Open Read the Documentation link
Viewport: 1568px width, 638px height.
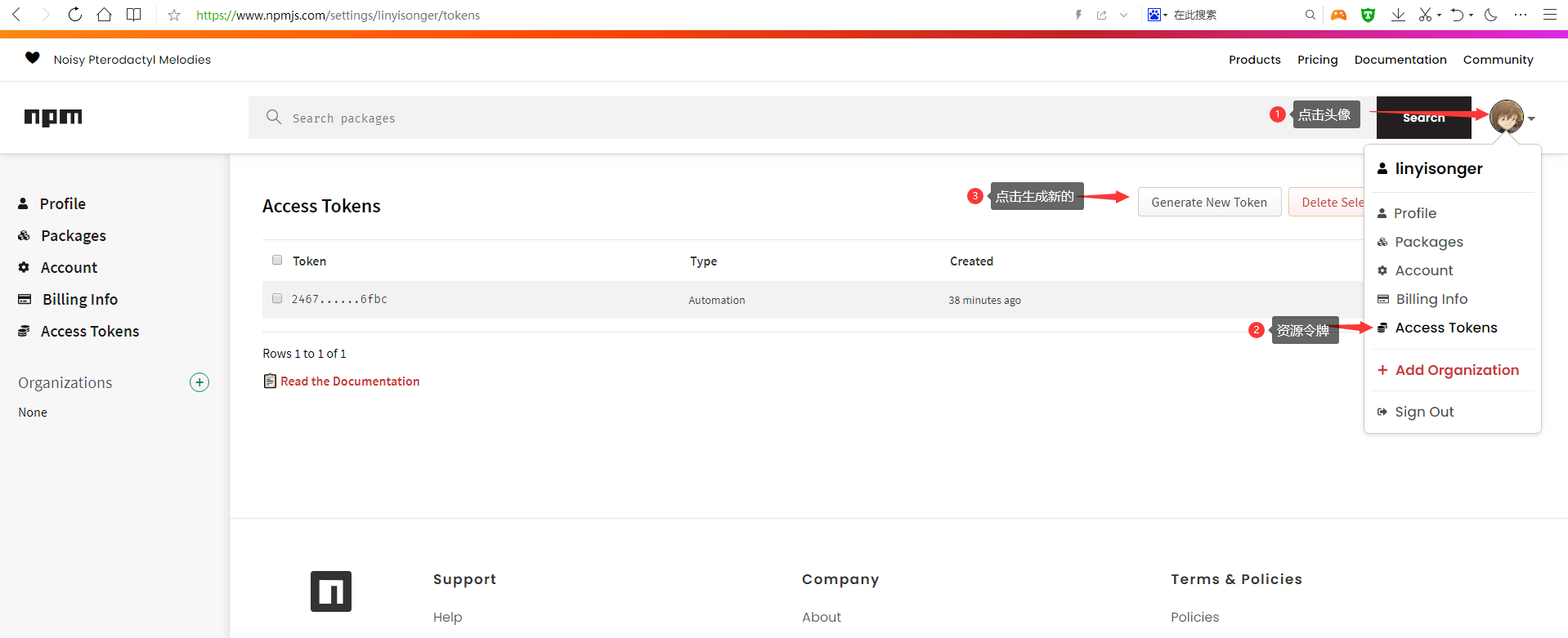click(x=350, y=381)
